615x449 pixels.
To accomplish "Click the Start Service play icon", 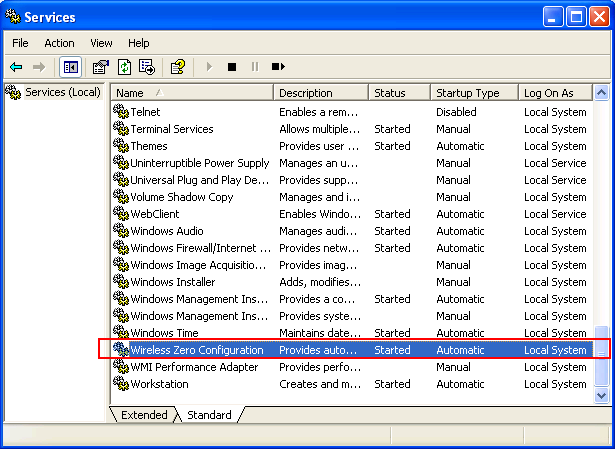I will [209, 67].
